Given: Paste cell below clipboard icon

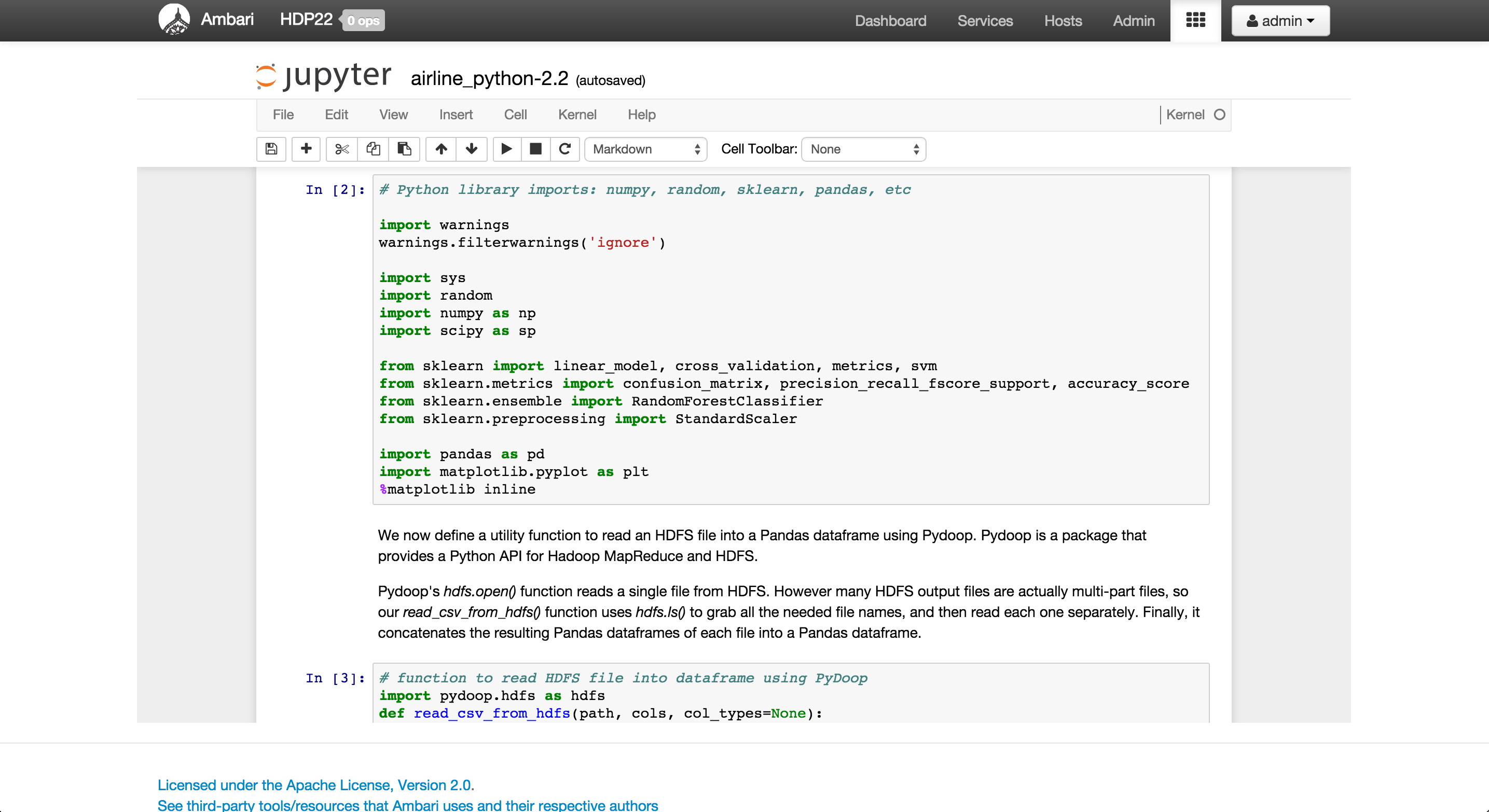Looking at the screenshot, I should (x=404, y=149).
